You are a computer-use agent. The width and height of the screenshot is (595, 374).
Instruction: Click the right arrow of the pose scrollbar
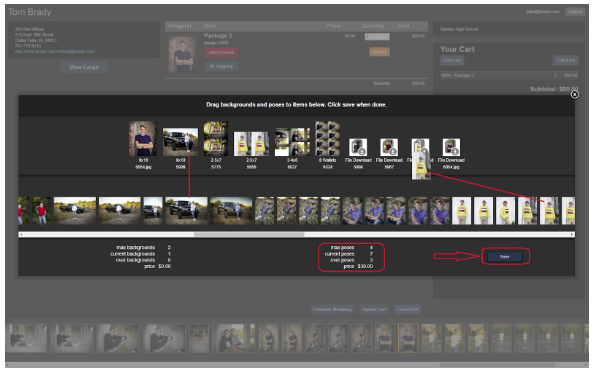click(572, 234)
